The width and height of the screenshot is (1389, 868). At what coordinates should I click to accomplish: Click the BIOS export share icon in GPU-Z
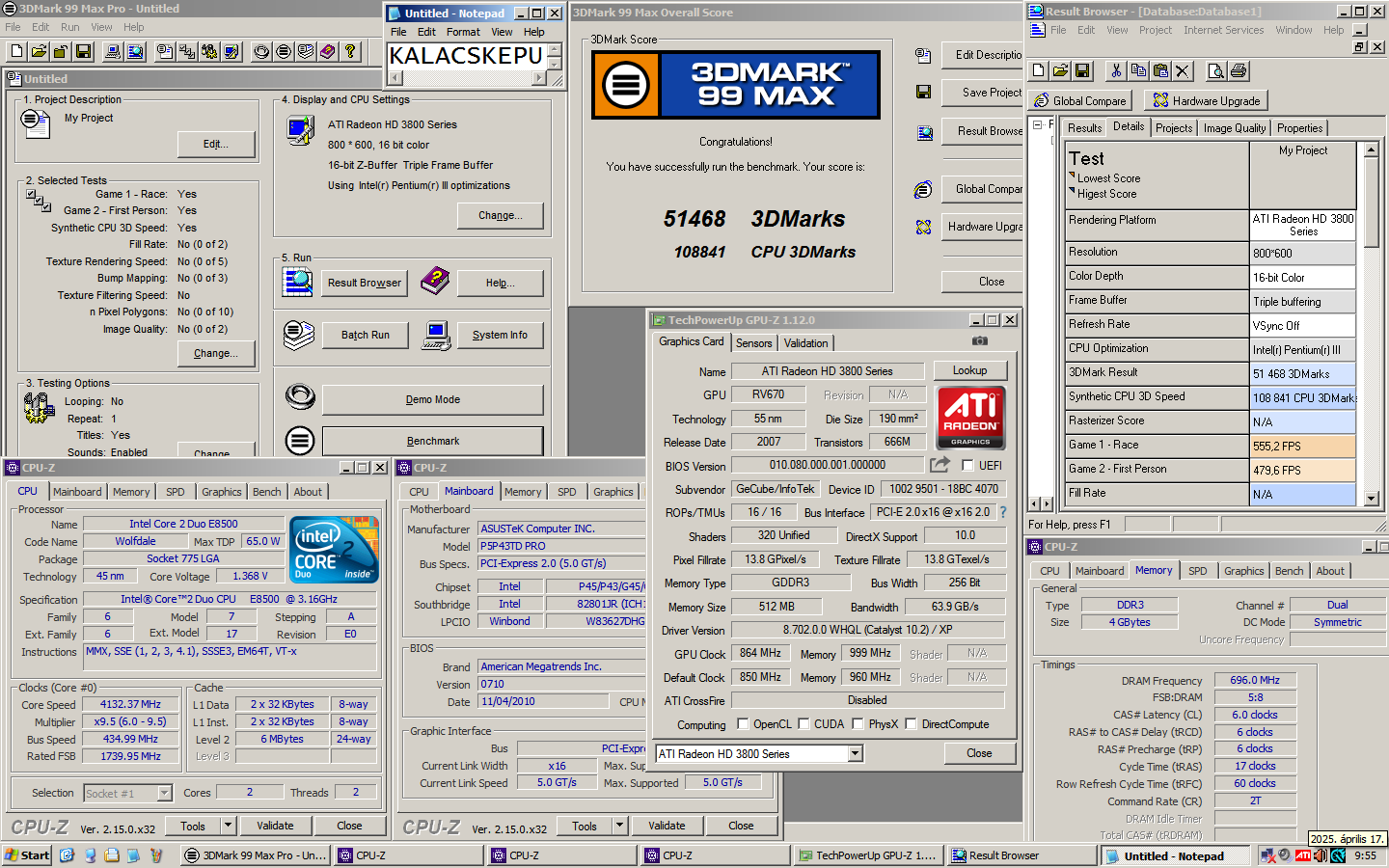pyautogui.click(x=940, y=465)
